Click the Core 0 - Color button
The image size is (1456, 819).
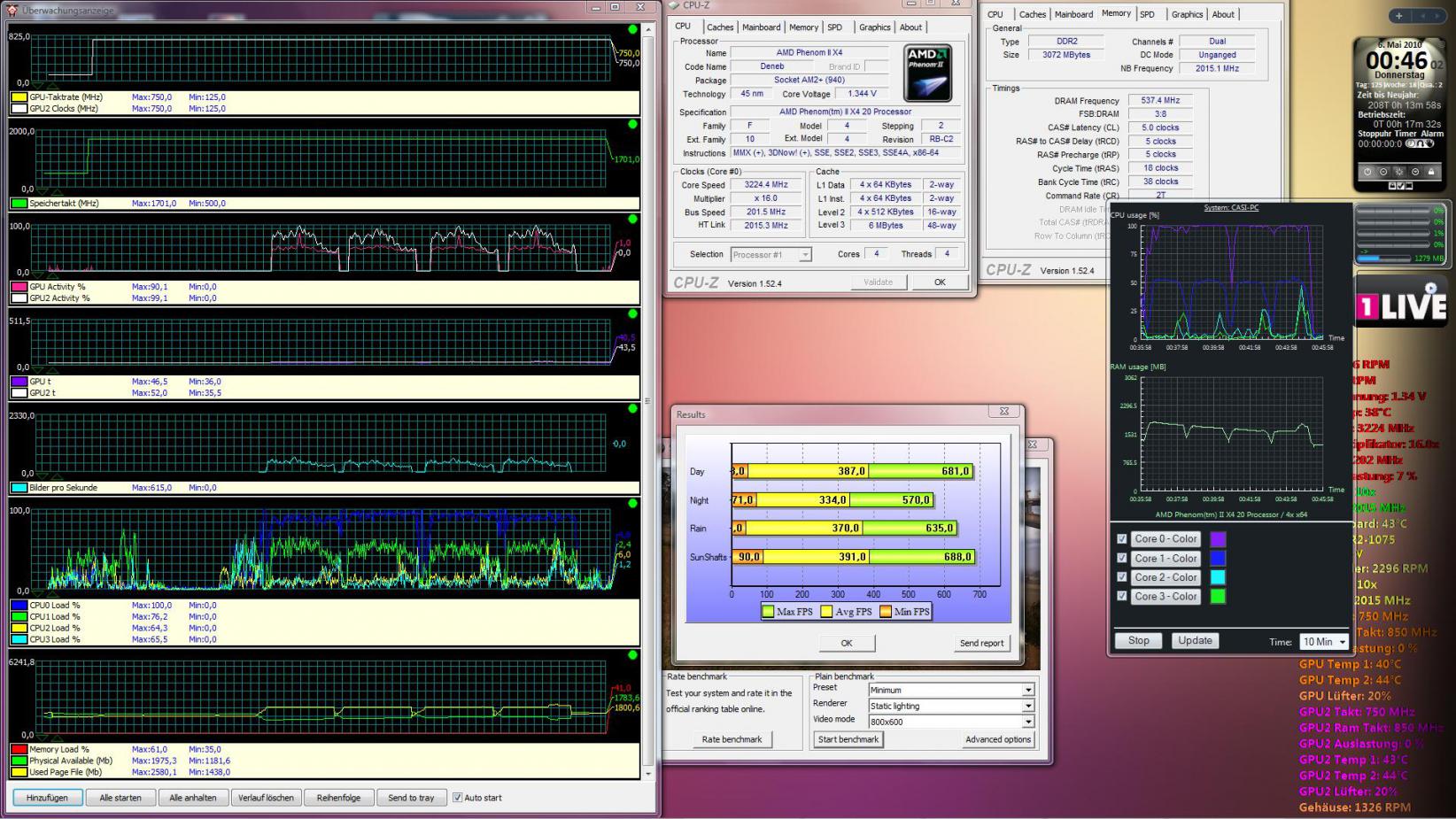click(x=1166, y=539)
